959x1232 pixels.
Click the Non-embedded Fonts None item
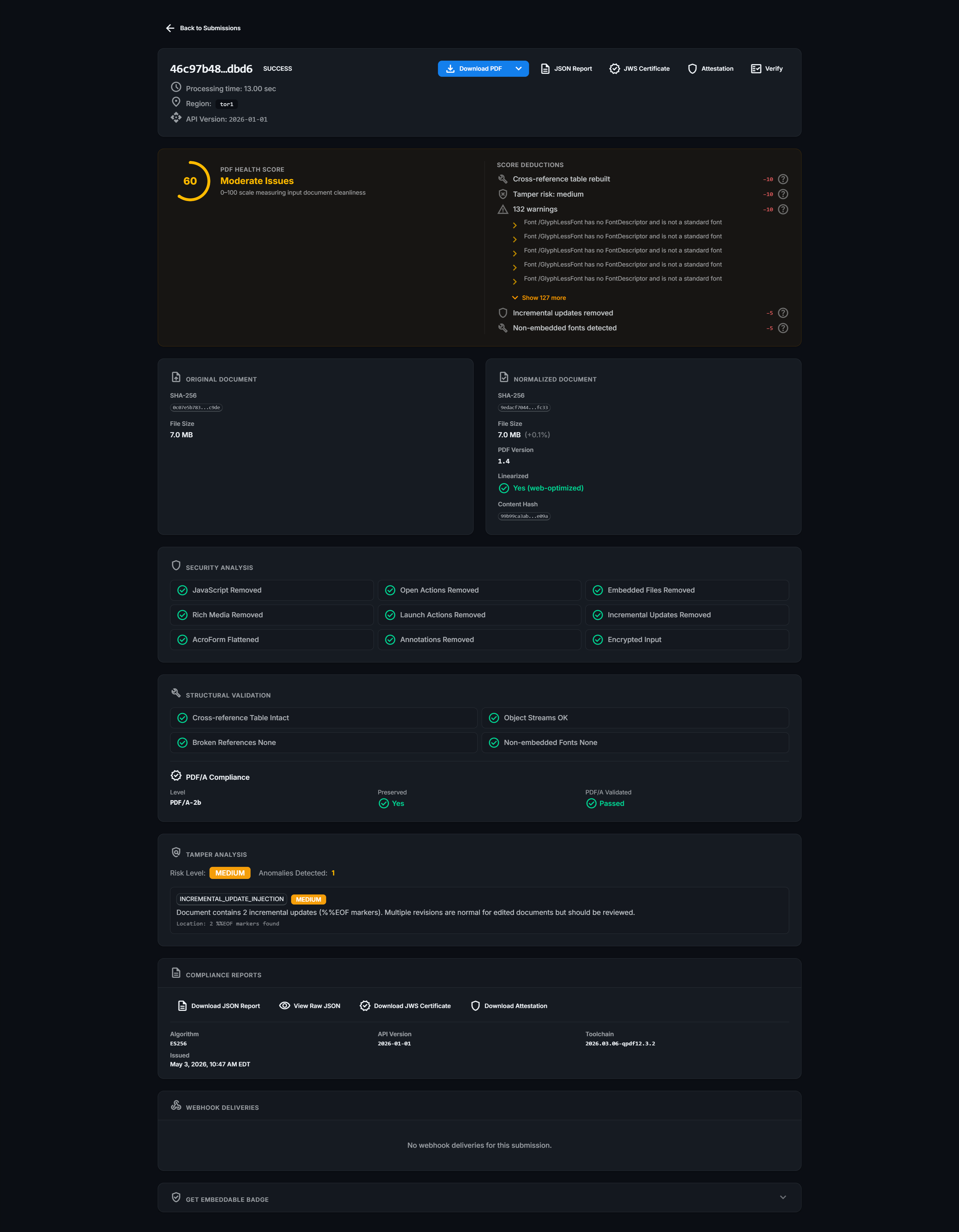pyautogui.click(x=635, y=743)
